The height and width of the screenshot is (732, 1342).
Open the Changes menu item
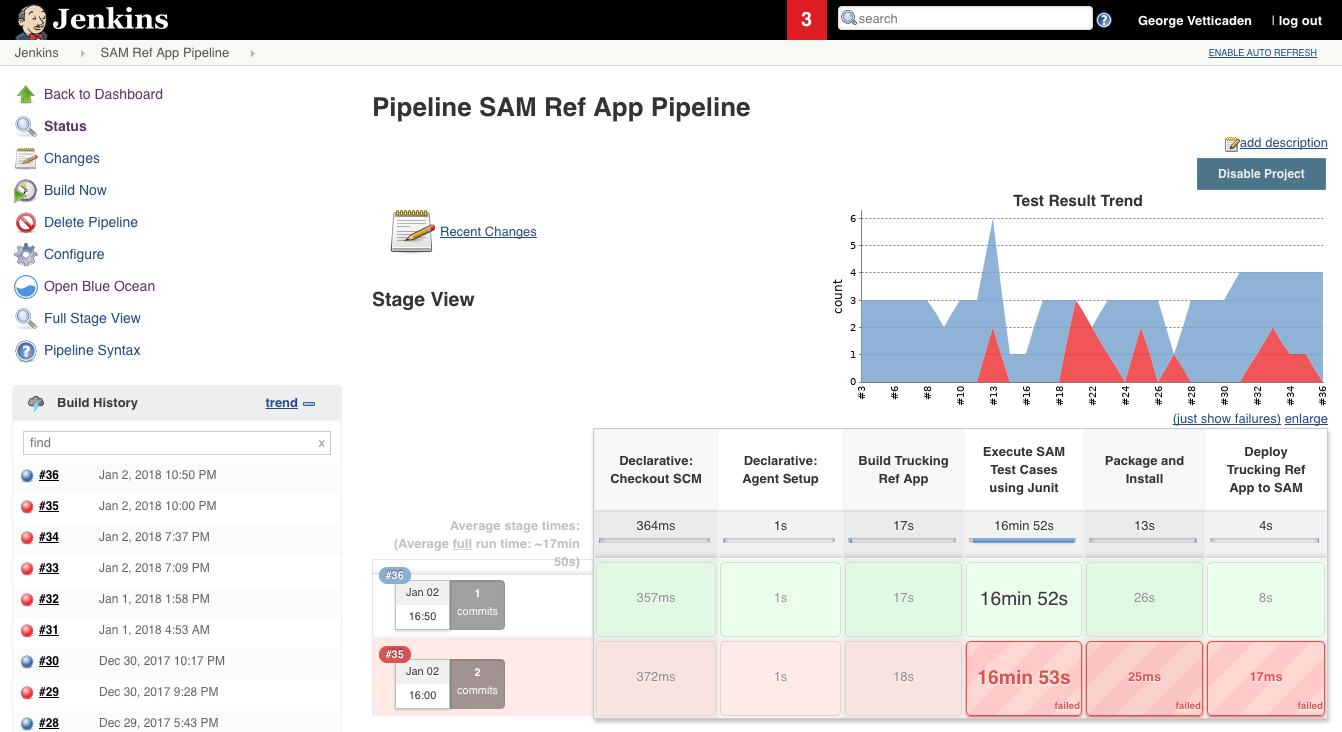(72, 158)
